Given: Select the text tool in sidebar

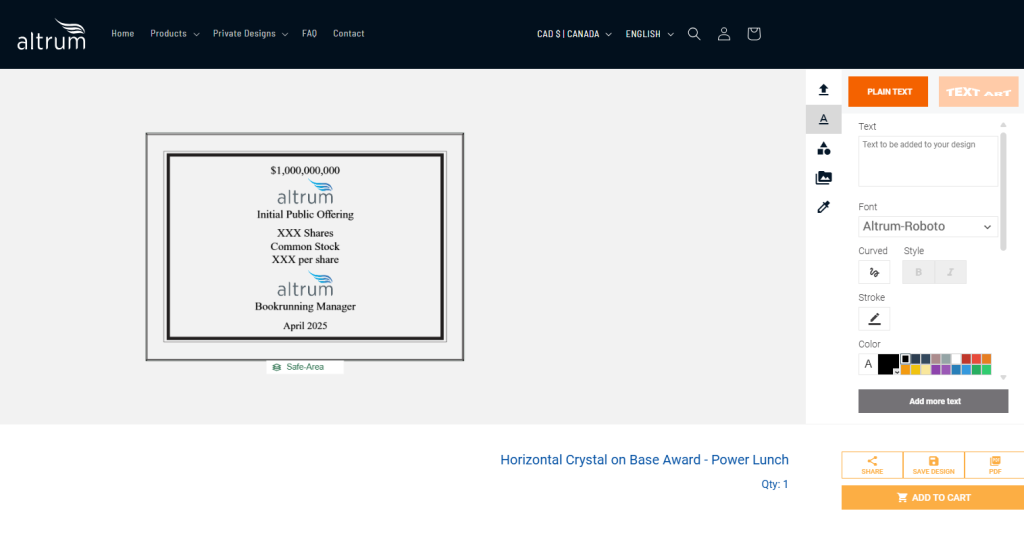Looking at the screenshot, I should click(x=824, y=119).
